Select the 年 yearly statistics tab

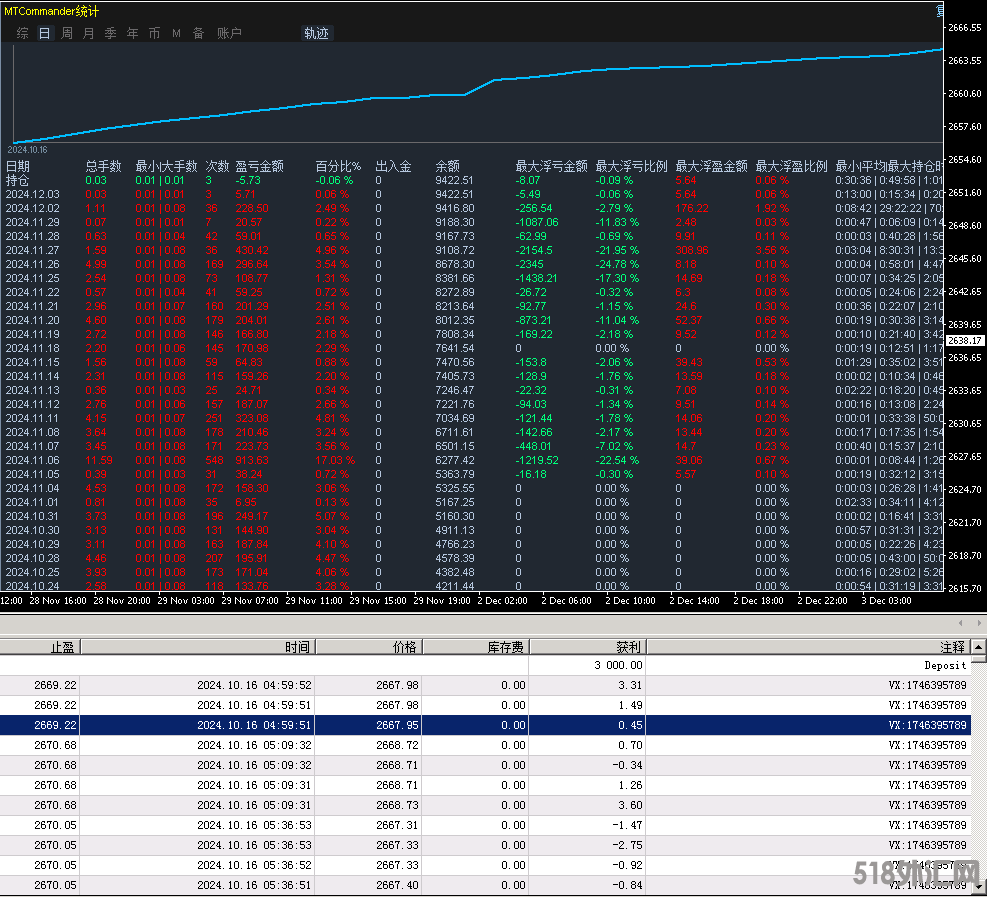click(132, 33)
